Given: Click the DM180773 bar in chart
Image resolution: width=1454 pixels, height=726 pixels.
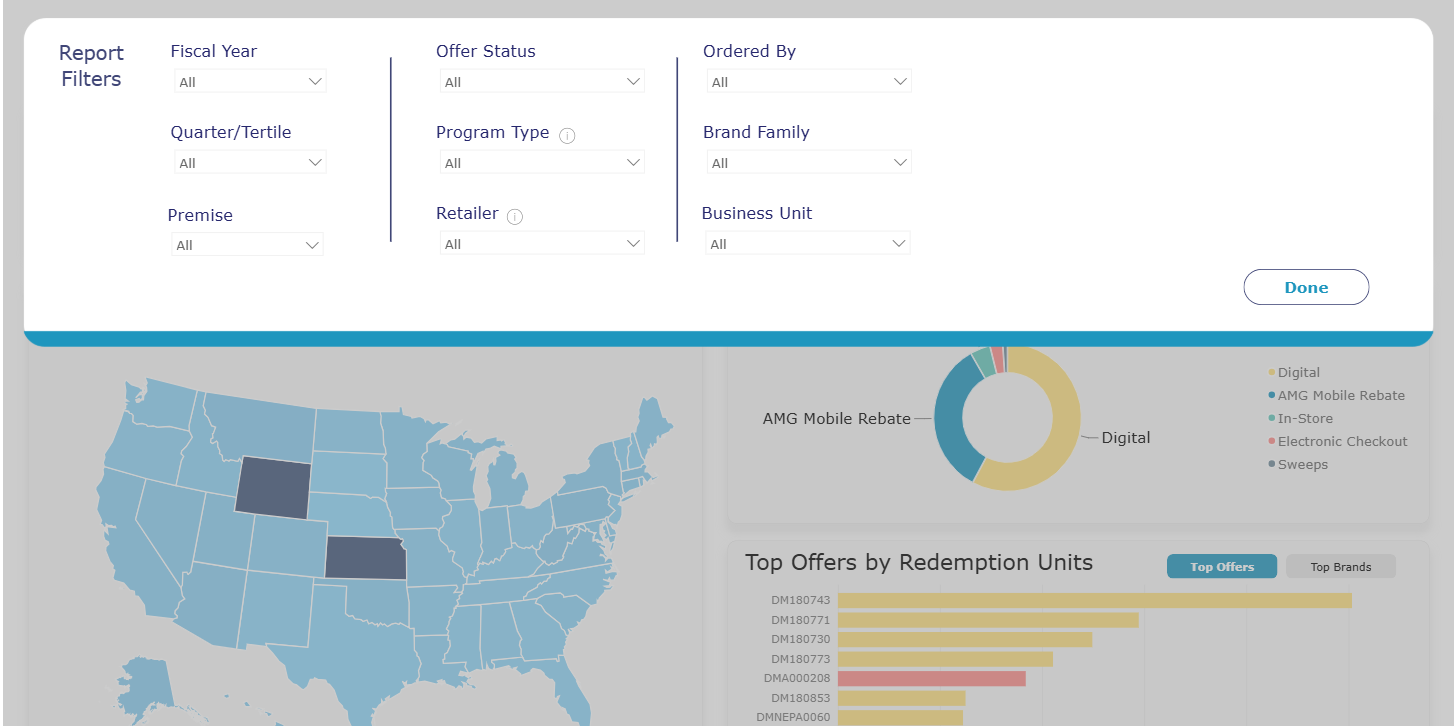Looking at the screenshot, I should [945, 659].
